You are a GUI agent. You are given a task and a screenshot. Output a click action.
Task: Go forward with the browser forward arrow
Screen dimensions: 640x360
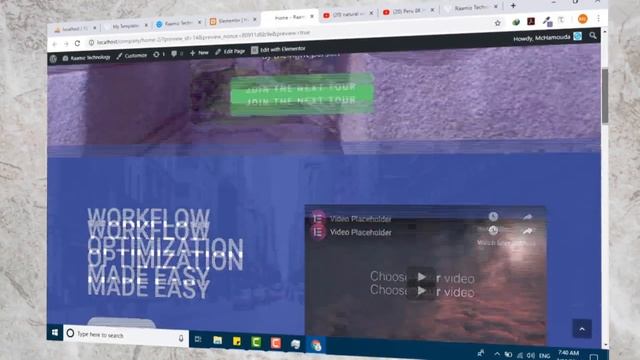pyautogui.click(x=66, y=44)
